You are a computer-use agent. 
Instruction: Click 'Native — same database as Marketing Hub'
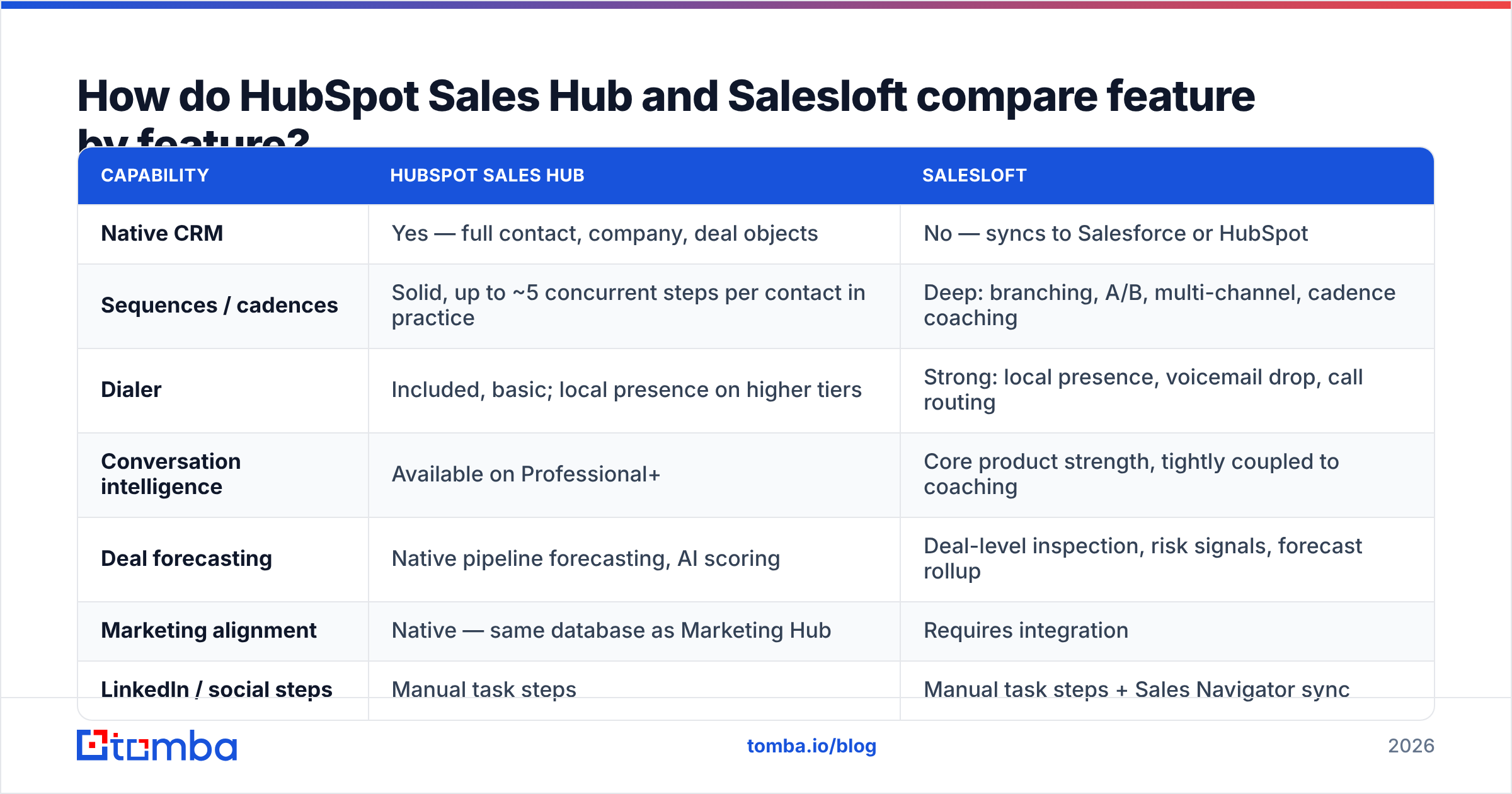(611, 630)
